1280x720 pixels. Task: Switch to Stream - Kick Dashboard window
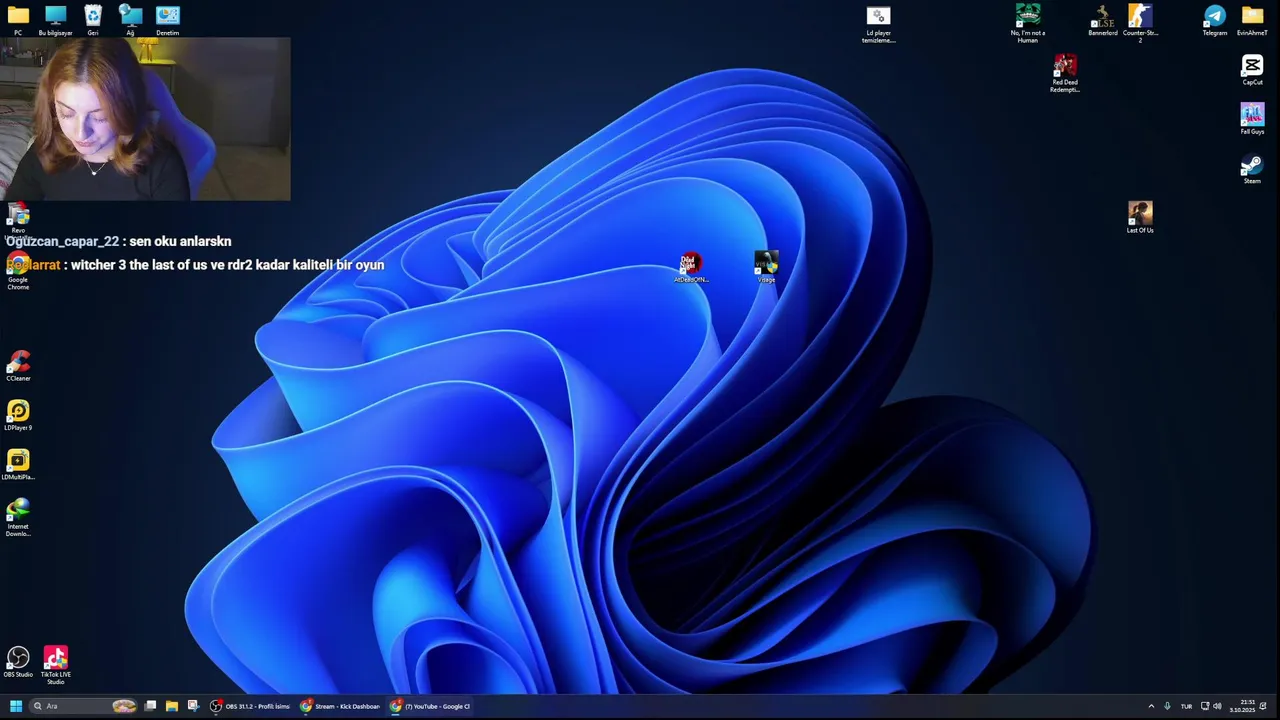coord(340,706)
